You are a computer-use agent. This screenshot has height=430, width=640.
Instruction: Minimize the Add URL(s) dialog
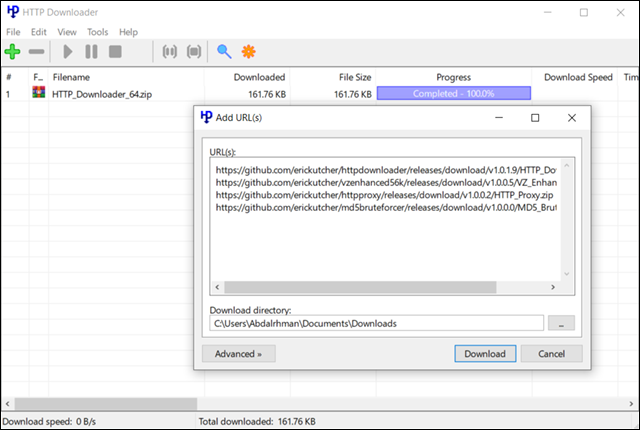(499, 118)
